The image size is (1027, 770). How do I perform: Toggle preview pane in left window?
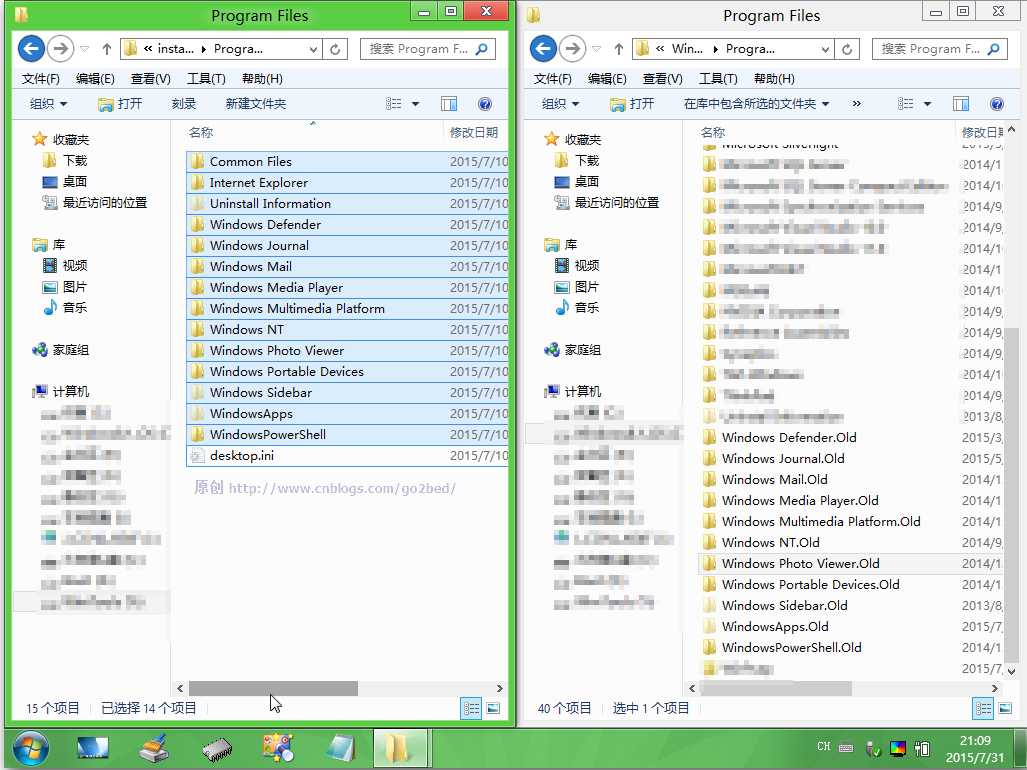(449, 103)
